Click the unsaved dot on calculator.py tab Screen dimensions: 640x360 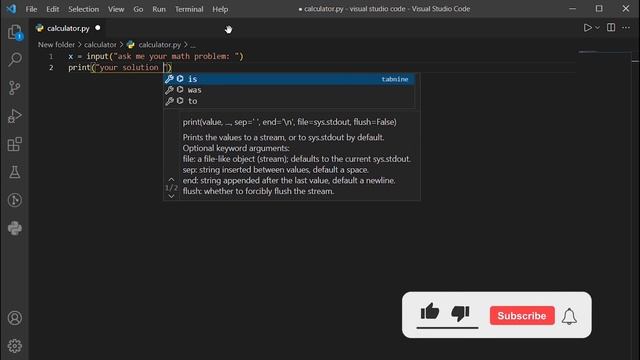(98, 28)
